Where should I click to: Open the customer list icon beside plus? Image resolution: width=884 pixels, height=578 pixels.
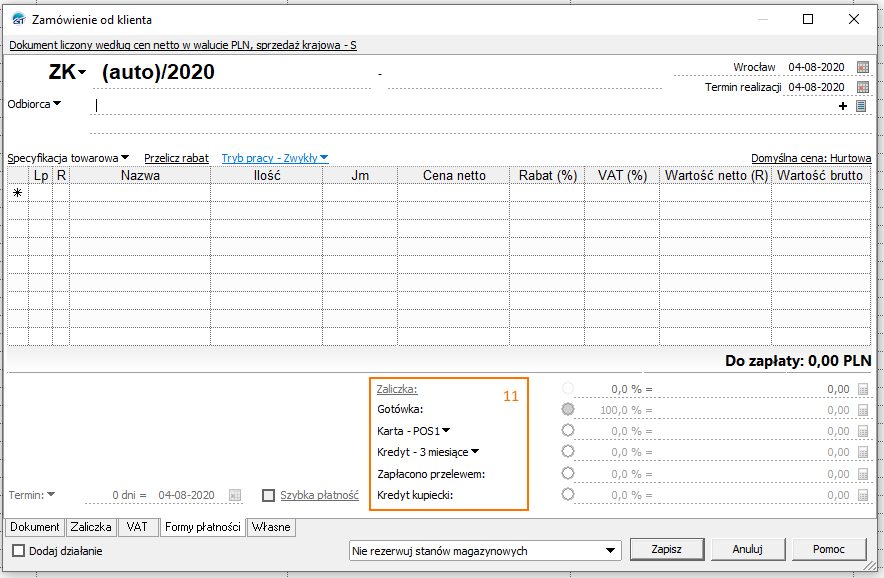(x=860, y=106)
